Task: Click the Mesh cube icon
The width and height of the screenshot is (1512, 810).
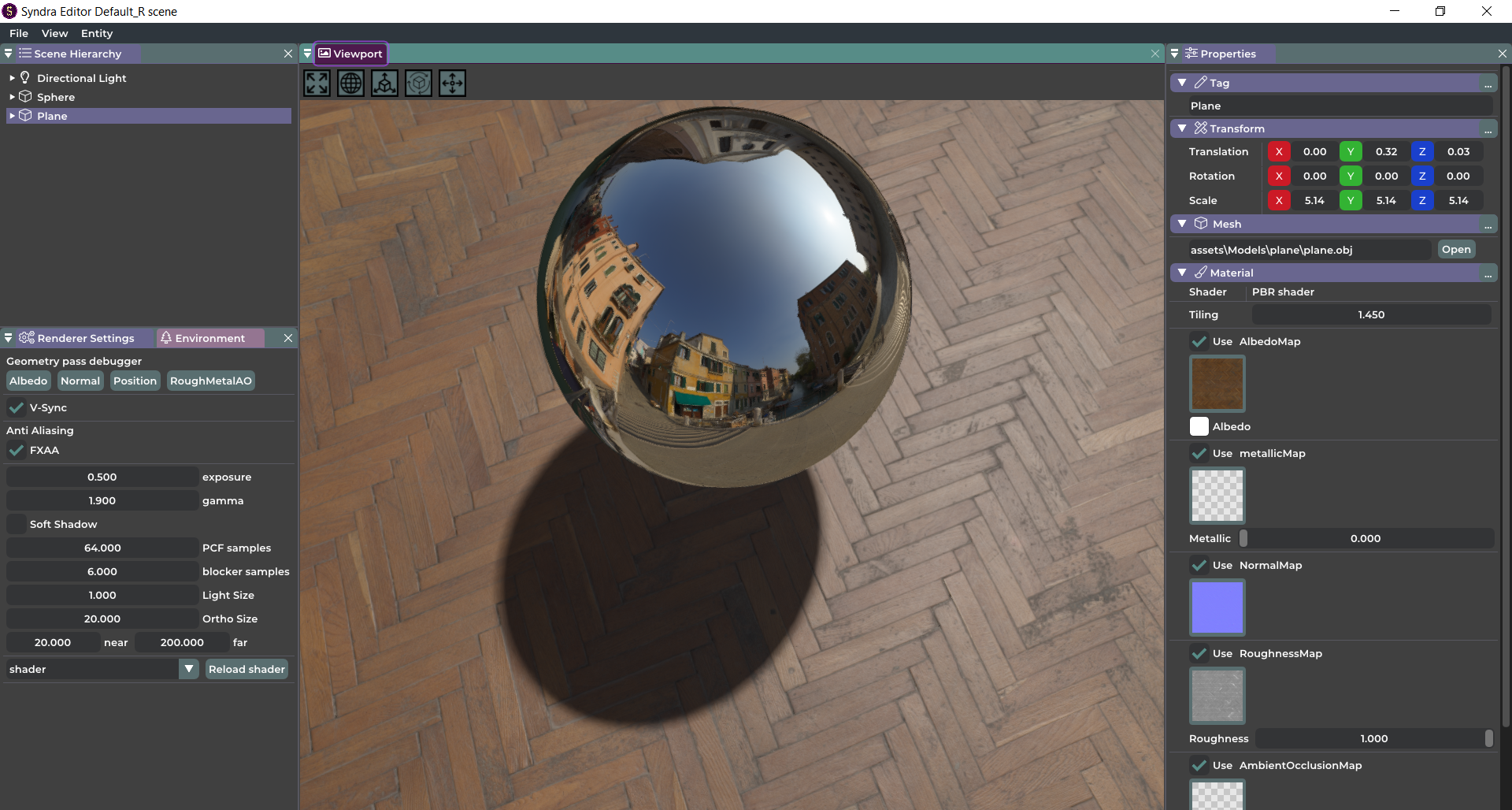Action: click(x=1201, y=223)
